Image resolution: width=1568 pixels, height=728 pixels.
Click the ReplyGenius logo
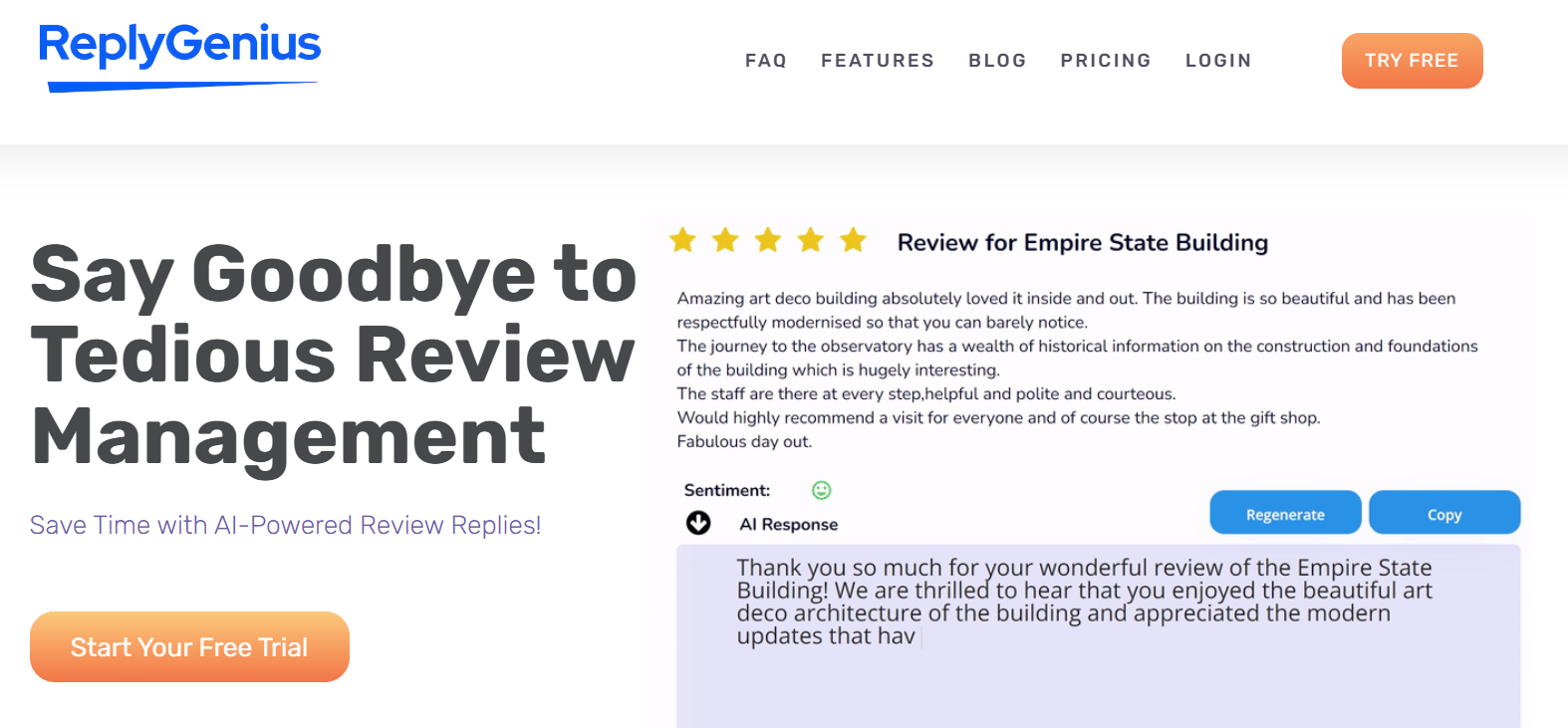[x=179, y=57]
